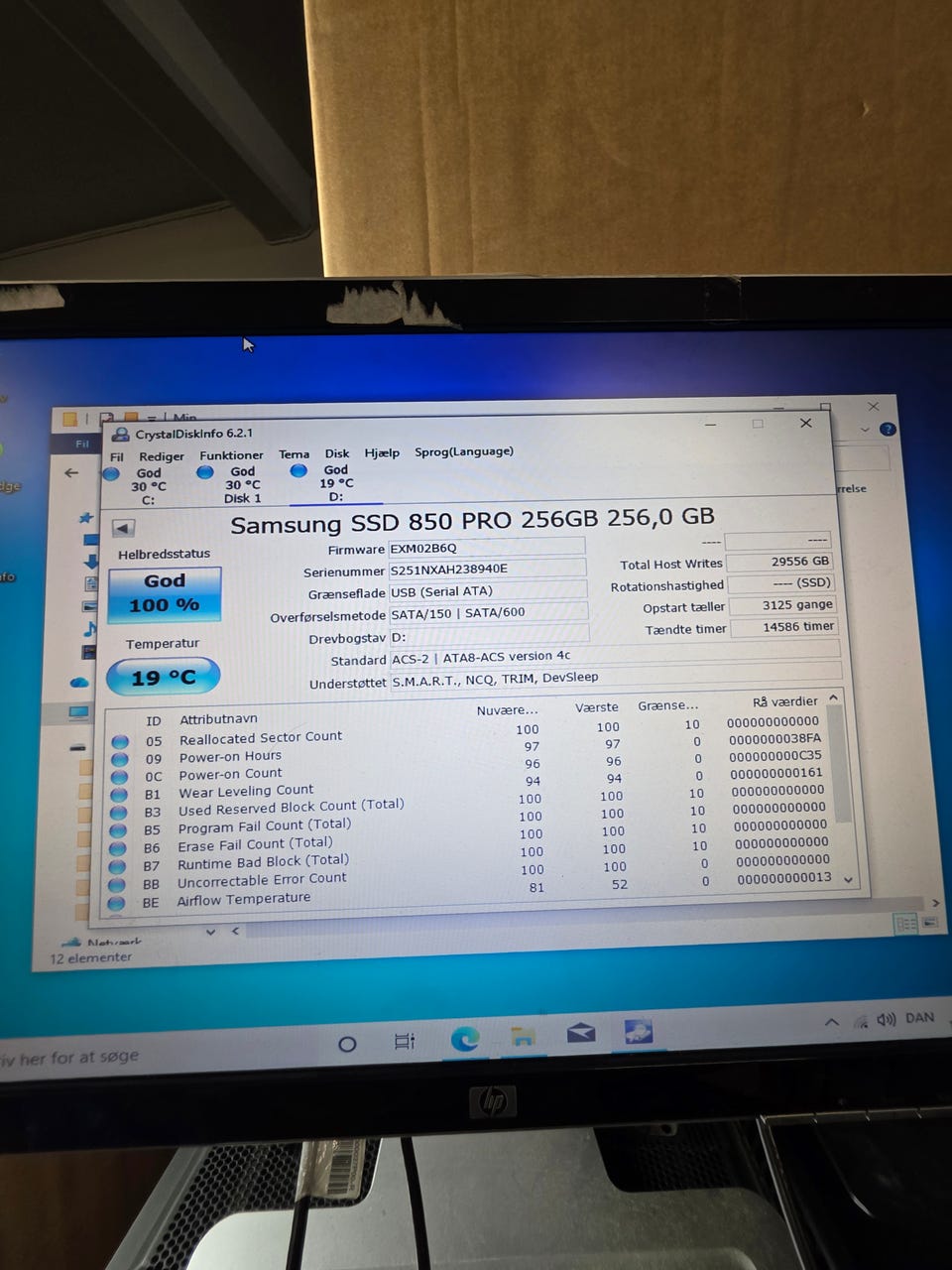Image resolution: width=952 pixels, height=1270 pixels.
Task: Open Mail app from taskbar
Action: pos(581,1034)
